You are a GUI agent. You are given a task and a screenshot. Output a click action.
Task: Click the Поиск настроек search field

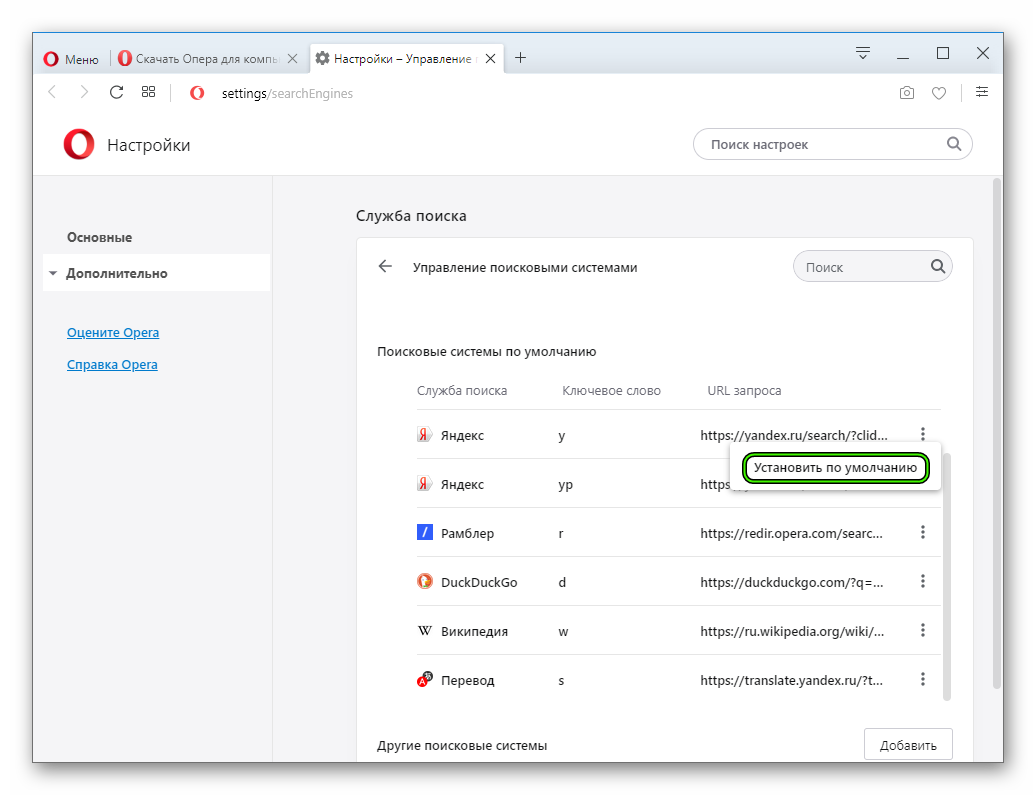click(832, 144)
